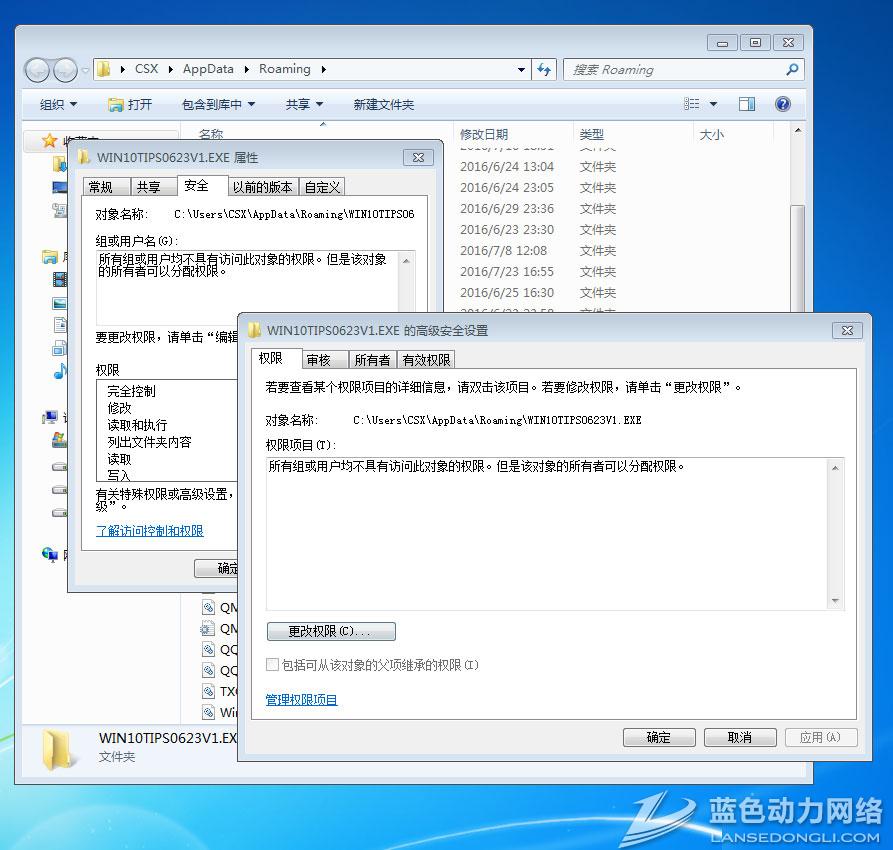Check 包括可从该对象的父项继承的权限 checkbox
The image size is (893, 850).
pyautogui.click(x=273, y=665)
